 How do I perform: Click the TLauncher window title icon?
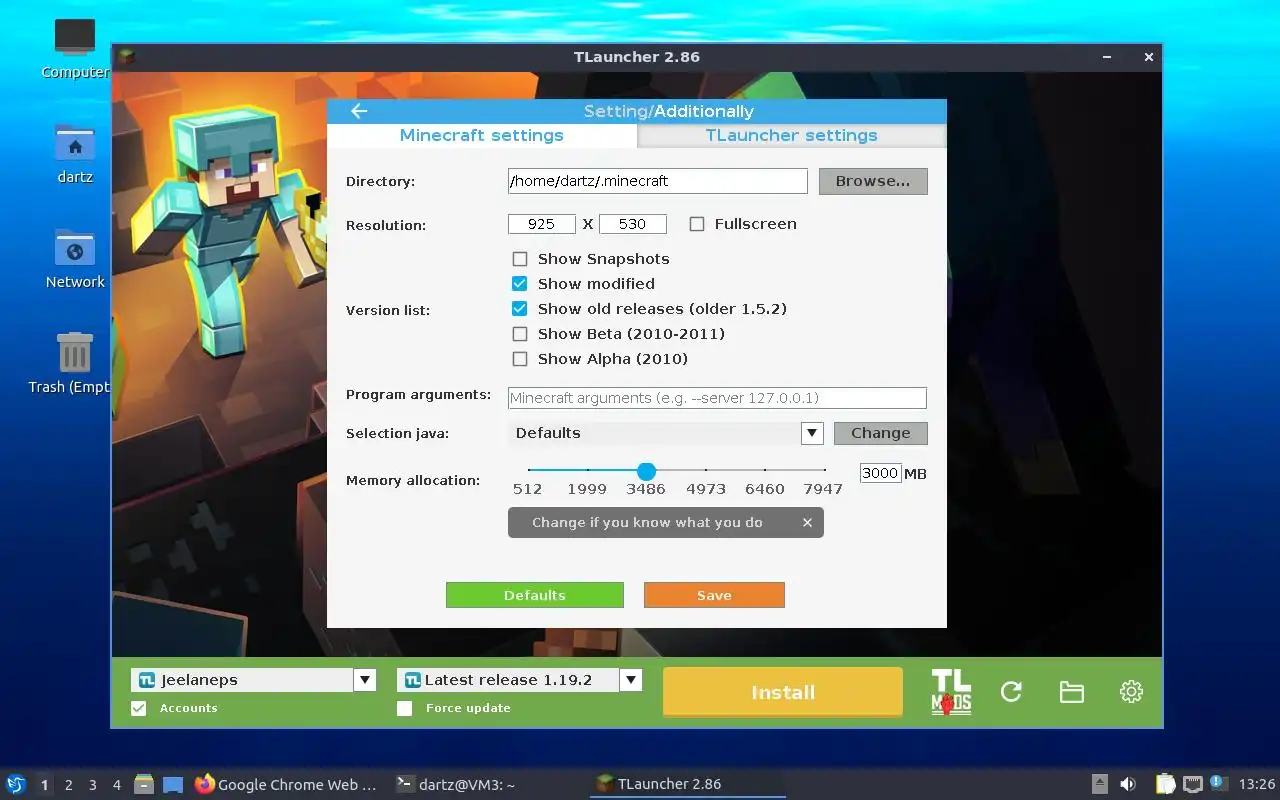click(x=126, y=57)
